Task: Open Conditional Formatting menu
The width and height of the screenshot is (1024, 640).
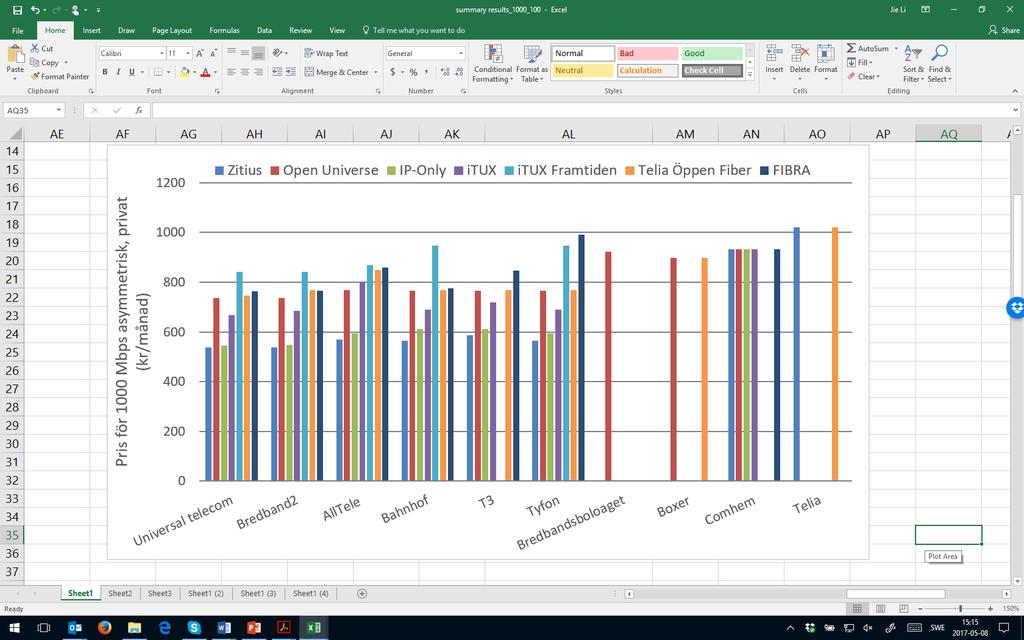Action: pyautogui.click(x=493, y=63)
